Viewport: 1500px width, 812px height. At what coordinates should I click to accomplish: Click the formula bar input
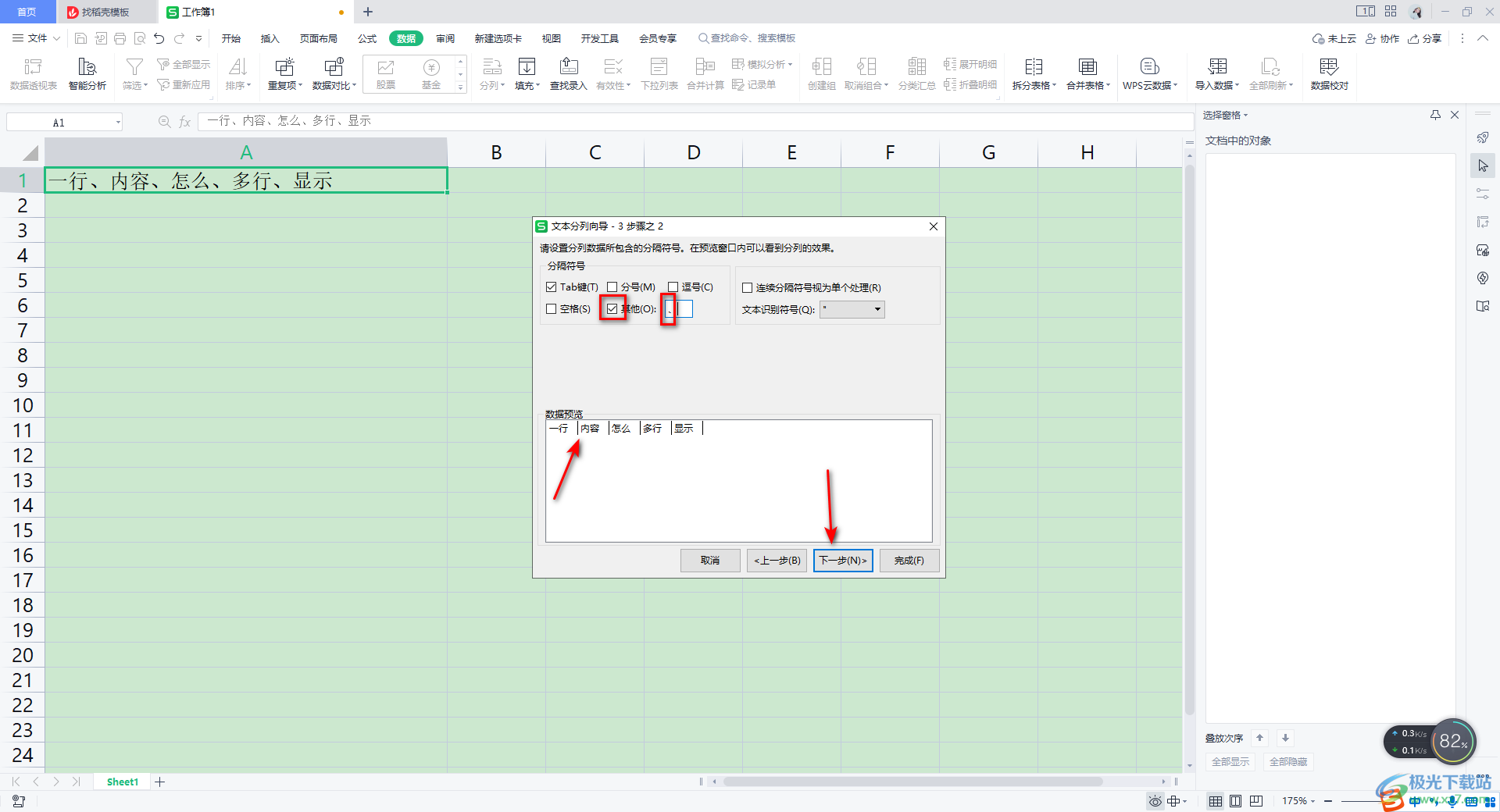tap(695, 122)
